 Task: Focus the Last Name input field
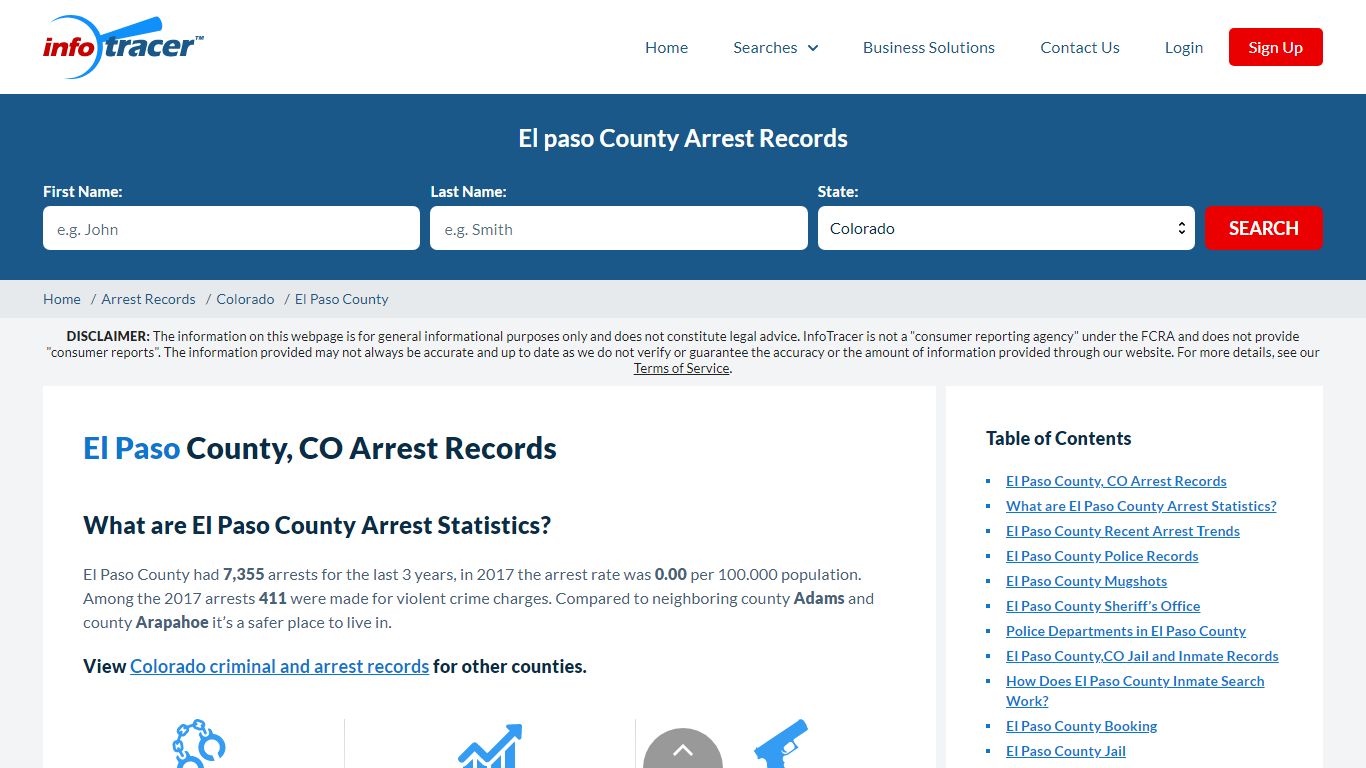pyautogui.click(x=618, y=228)
